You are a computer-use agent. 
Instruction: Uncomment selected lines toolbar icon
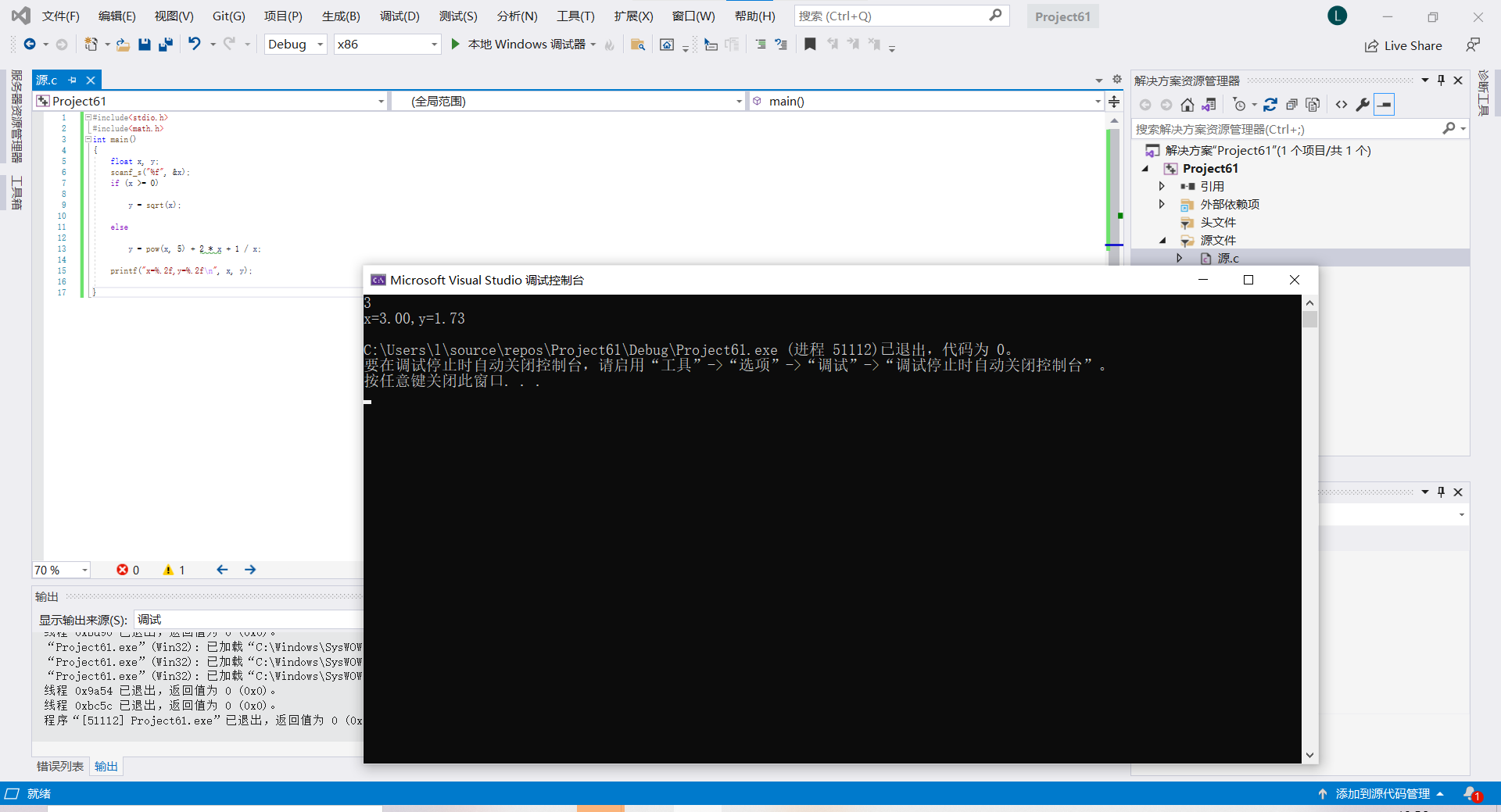pos(781,45)
